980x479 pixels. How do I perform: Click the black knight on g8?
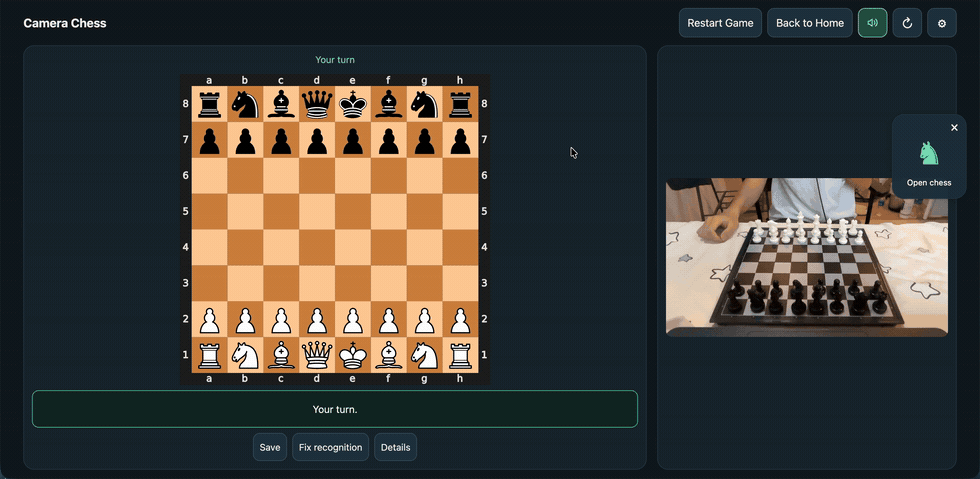[425, 104]
